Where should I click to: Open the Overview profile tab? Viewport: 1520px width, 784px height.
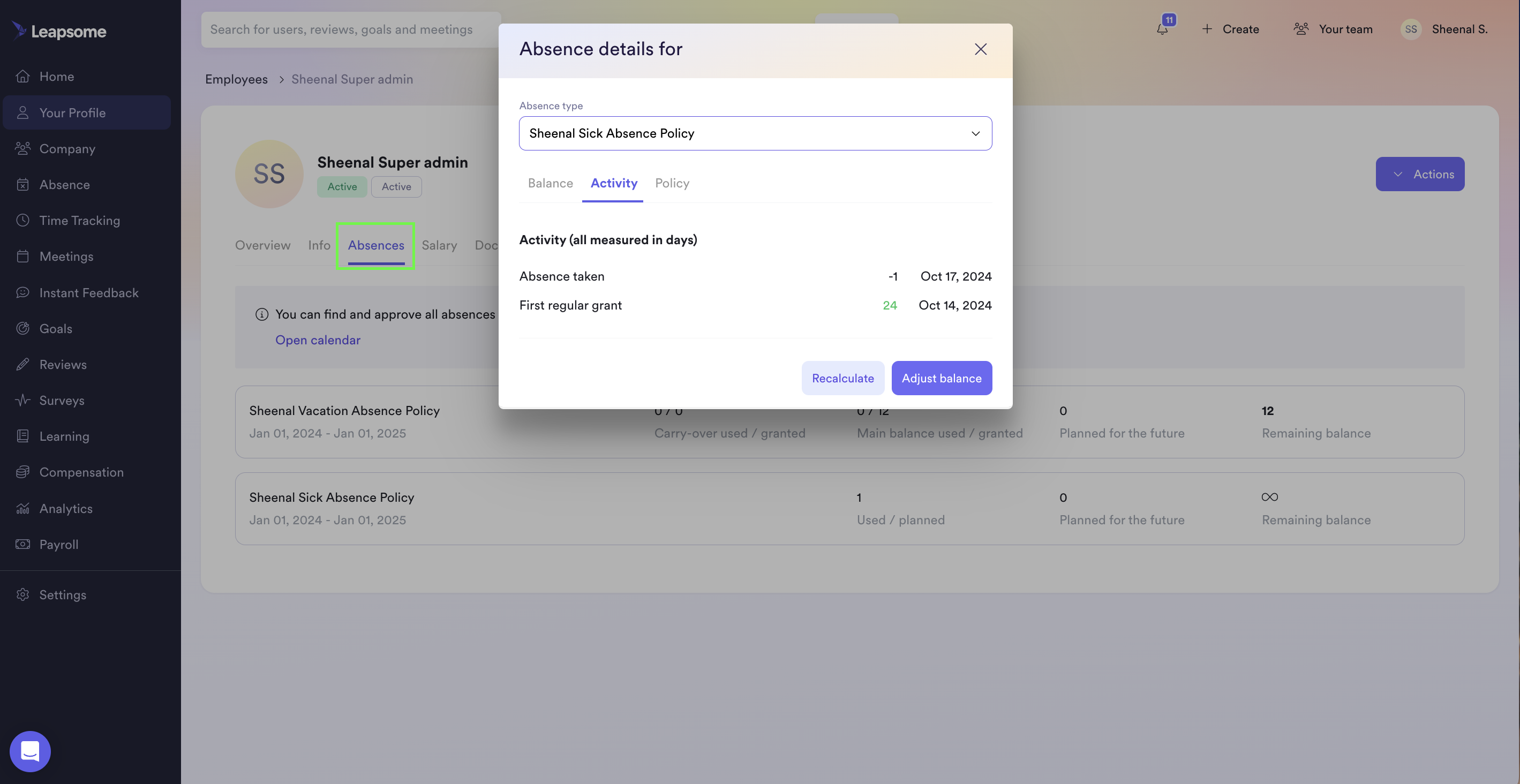click(x=262, y=245)
